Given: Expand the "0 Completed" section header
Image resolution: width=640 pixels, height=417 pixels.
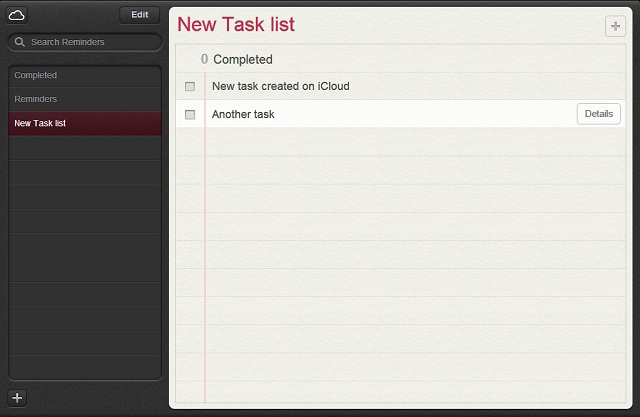Looking at the screenshot, I should [x=243, y=60].
